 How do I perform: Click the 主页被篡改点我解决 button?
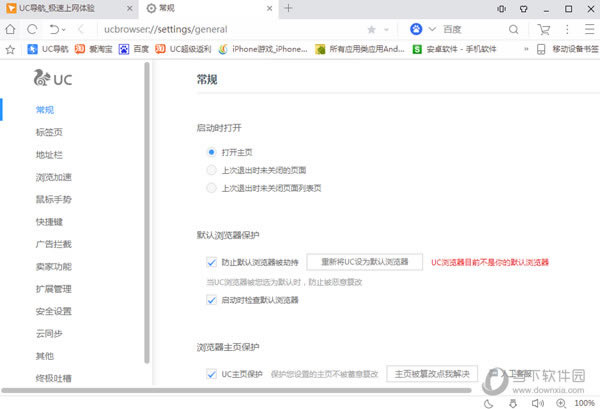click(x=432, y=374)
